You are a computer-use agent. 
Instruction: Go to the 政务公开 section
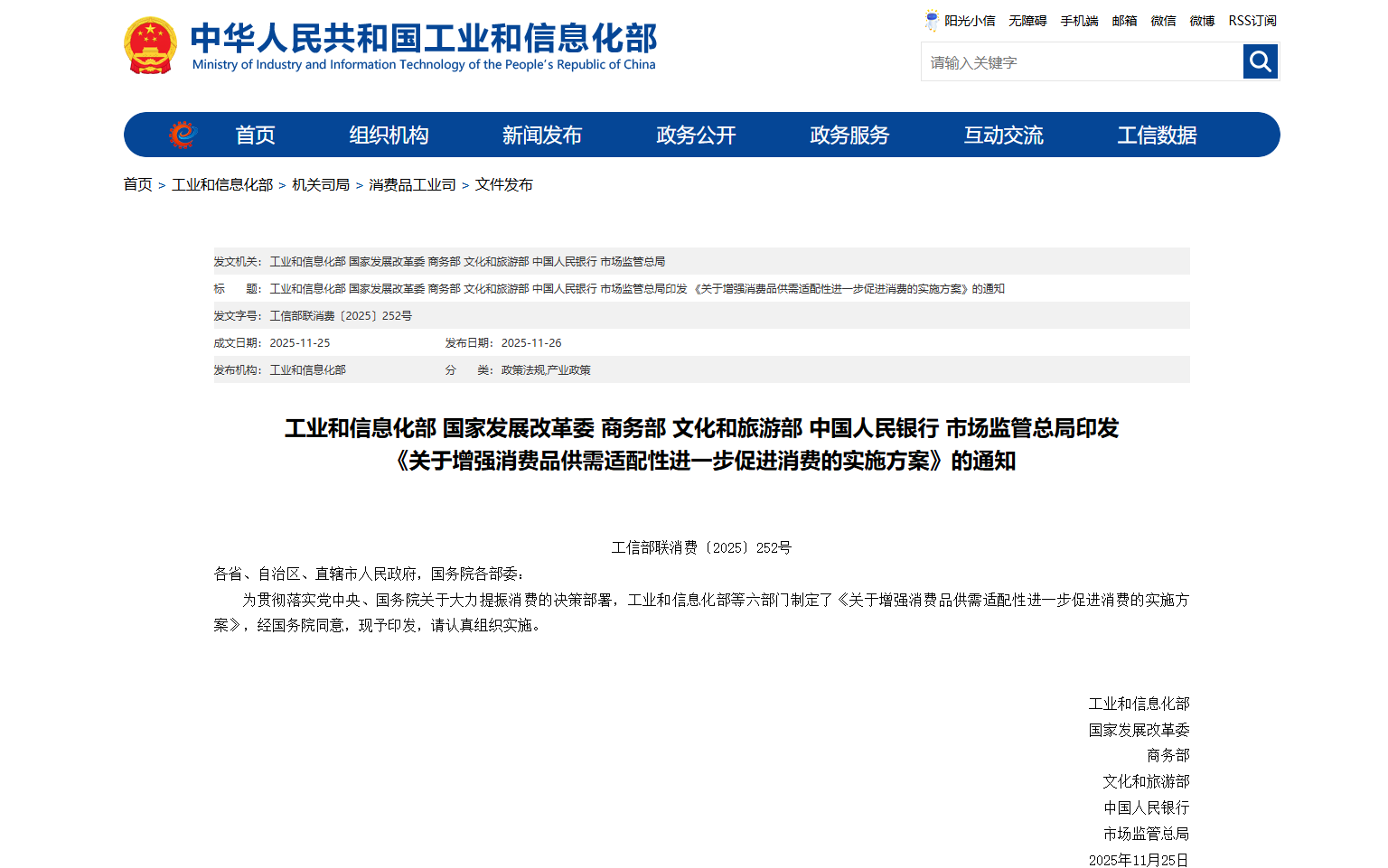coord(696,135)
